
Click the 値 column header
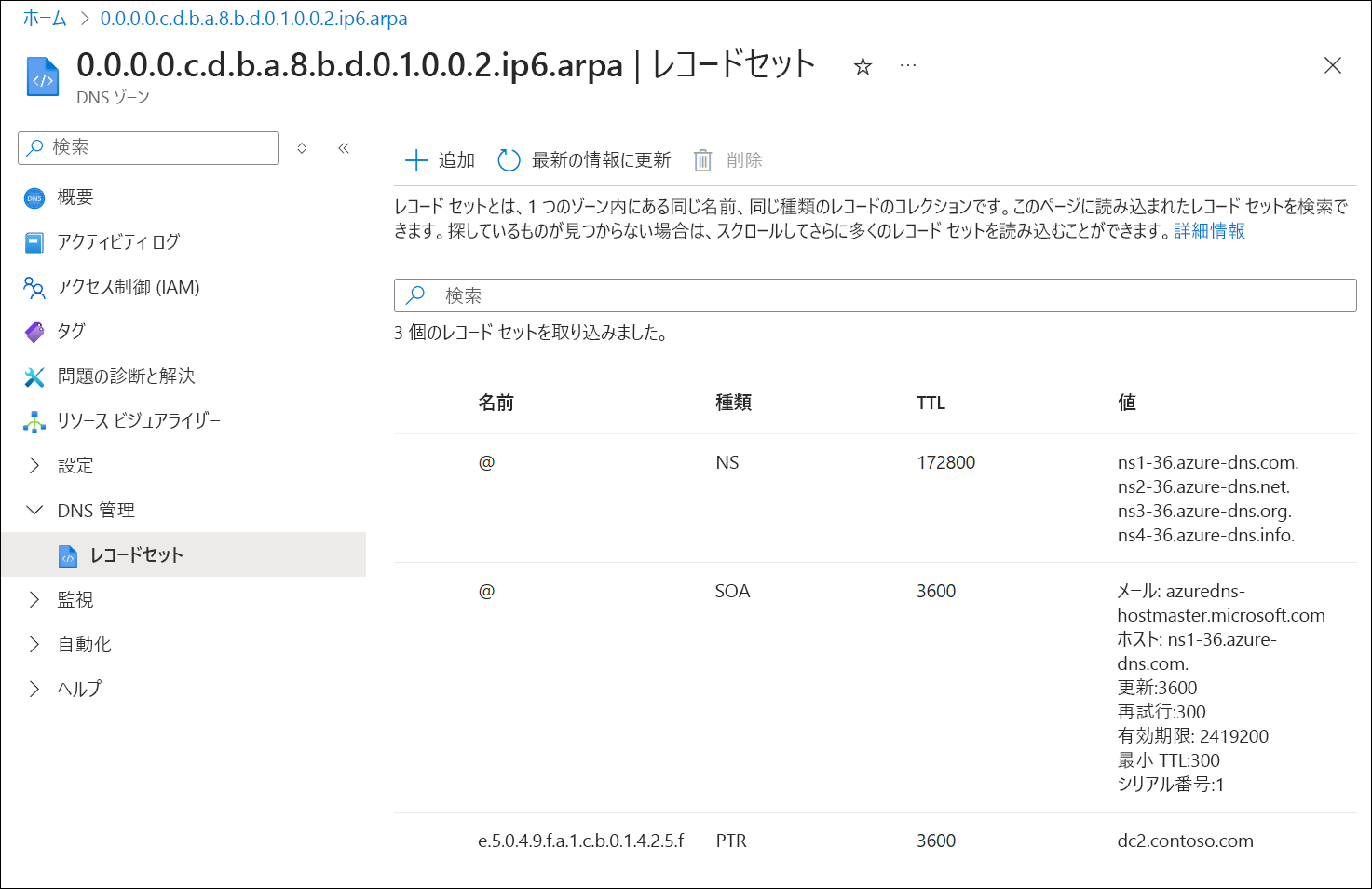coord(1127,403)
